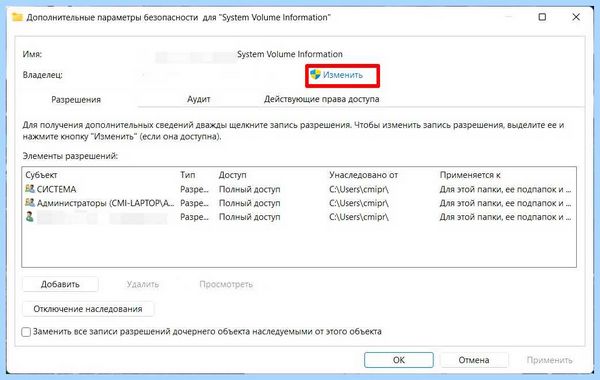Click the Администраторы group icon
This screenshot has width=600, height=380.
coord(30,202)
